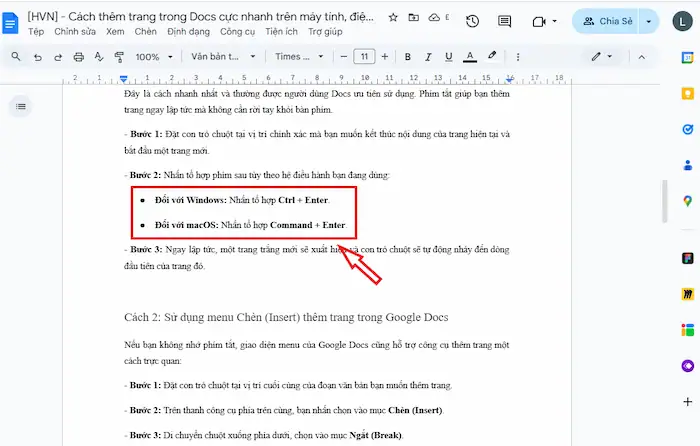Viewport: 700px width, 446px height.
Task: Open version history clock icon
Action: point(472,21)
